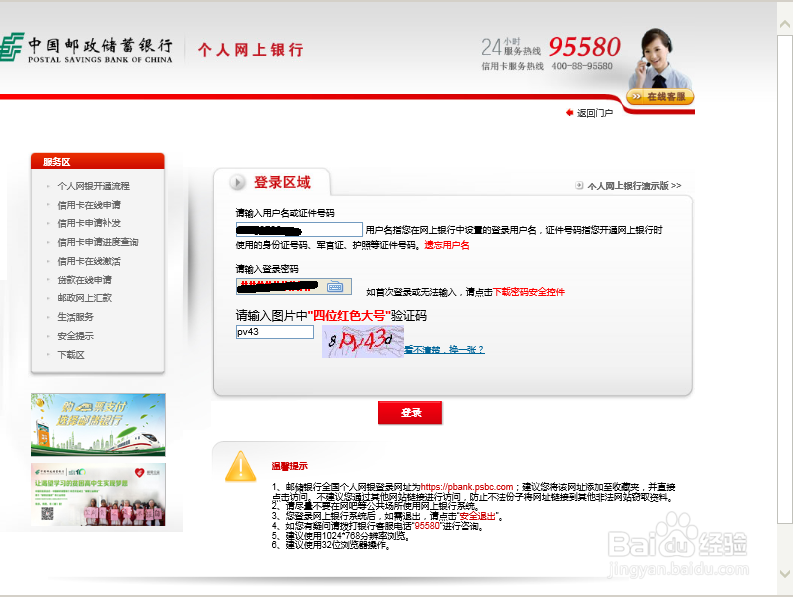The width and height of the screenshot is (793, 597).
Task: Focus the login password field
Action: (x=294, y=287)
